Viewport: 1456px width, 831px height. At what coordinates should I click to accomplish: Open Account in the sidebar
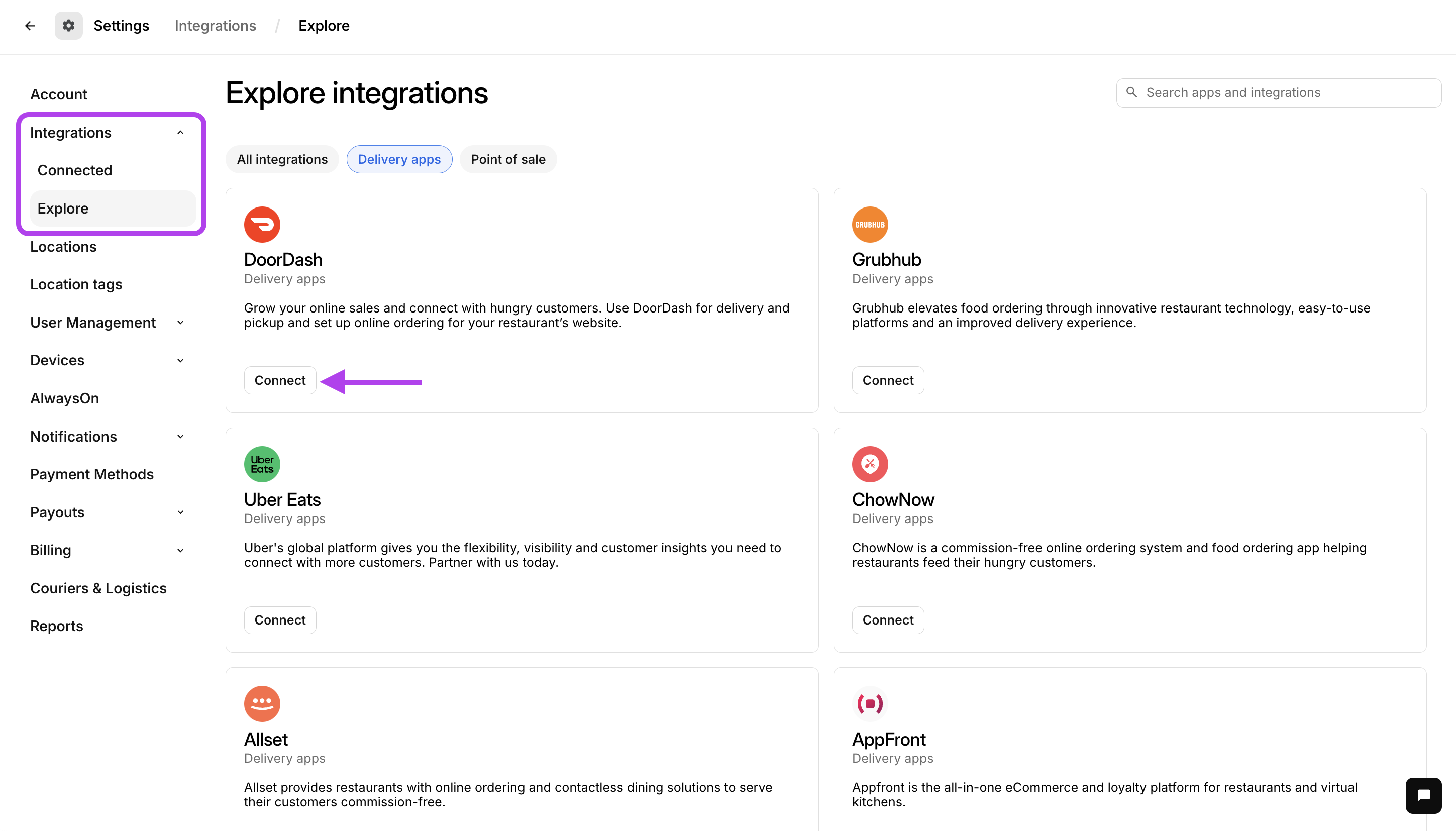tap(59, 94)
